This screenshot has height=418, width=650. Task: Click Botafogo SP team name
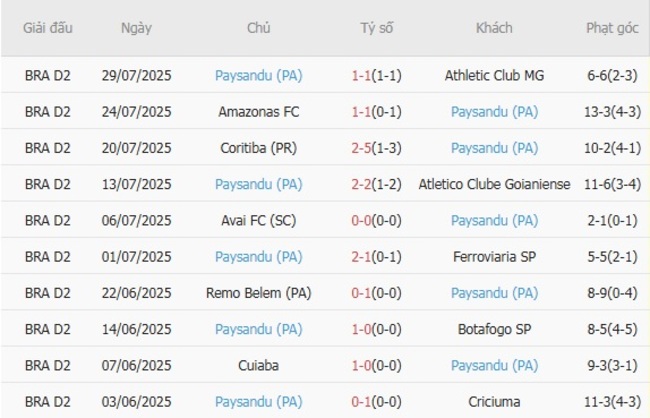point(495,329)
